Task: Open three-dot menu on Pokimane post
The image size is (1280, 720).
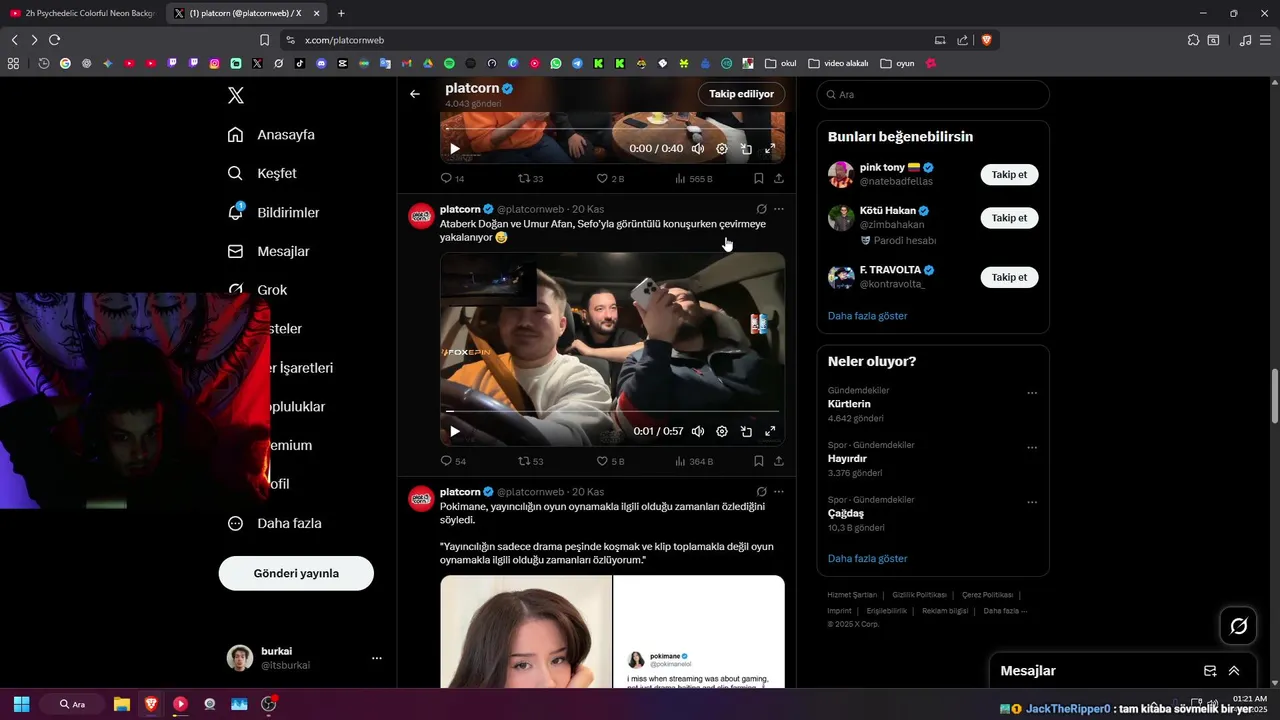Action: 779,492
